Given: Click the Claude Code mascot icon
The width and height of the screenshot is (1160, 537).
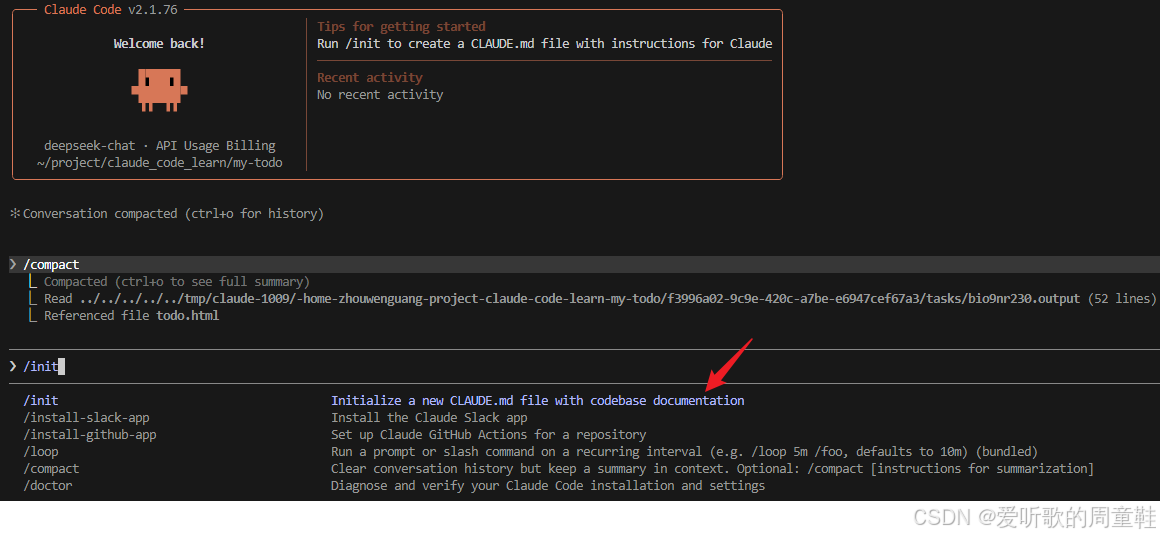Looking at the screenshot, I should pyautogui.click(x=159, y=90).
